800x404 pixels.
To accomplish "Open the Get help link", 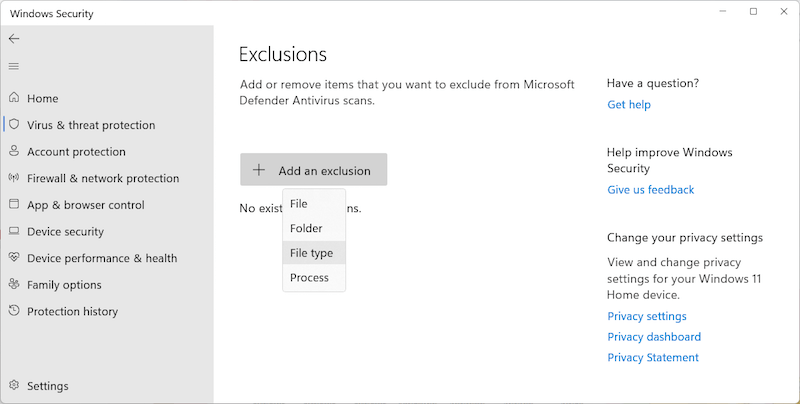I will point(629,105).
